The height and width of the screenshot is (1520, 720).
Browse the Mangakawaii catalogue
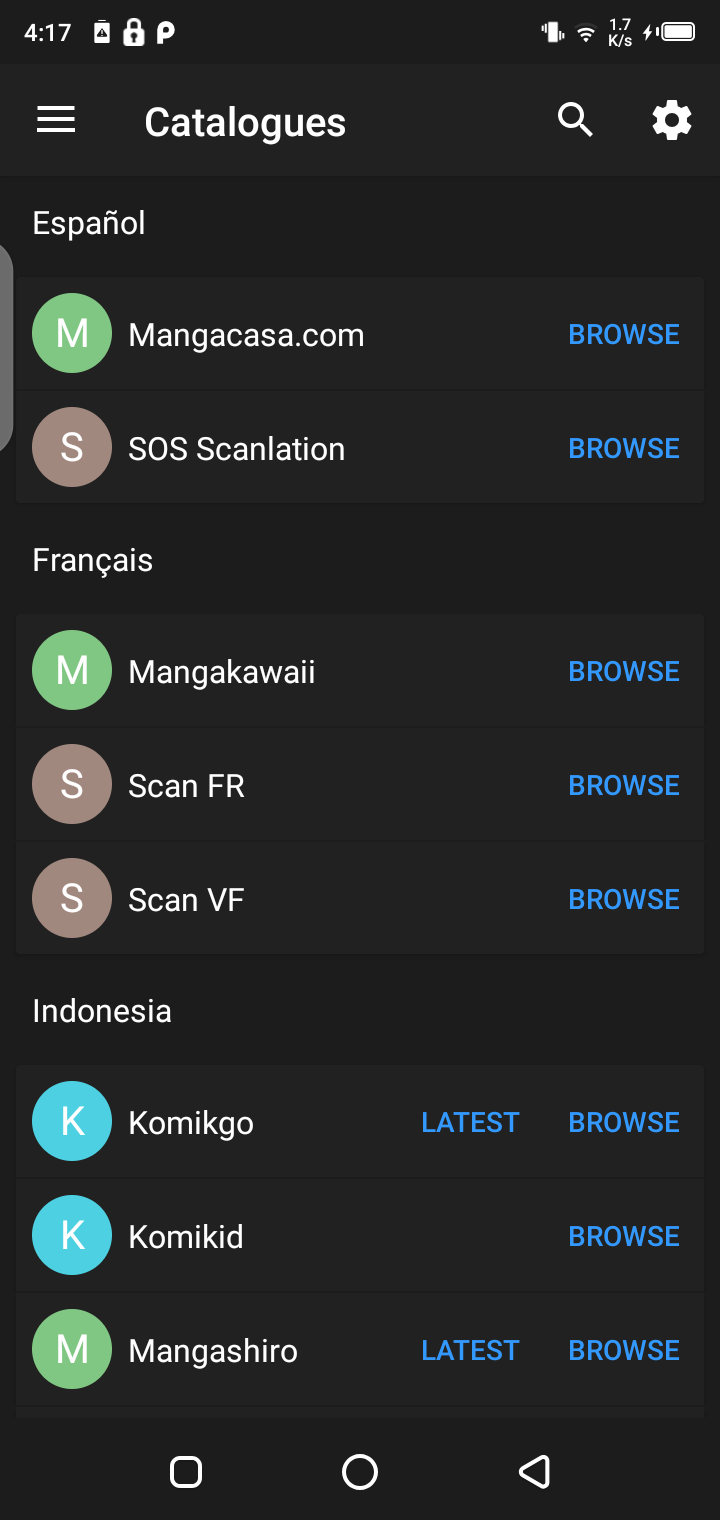coord(624,671)
